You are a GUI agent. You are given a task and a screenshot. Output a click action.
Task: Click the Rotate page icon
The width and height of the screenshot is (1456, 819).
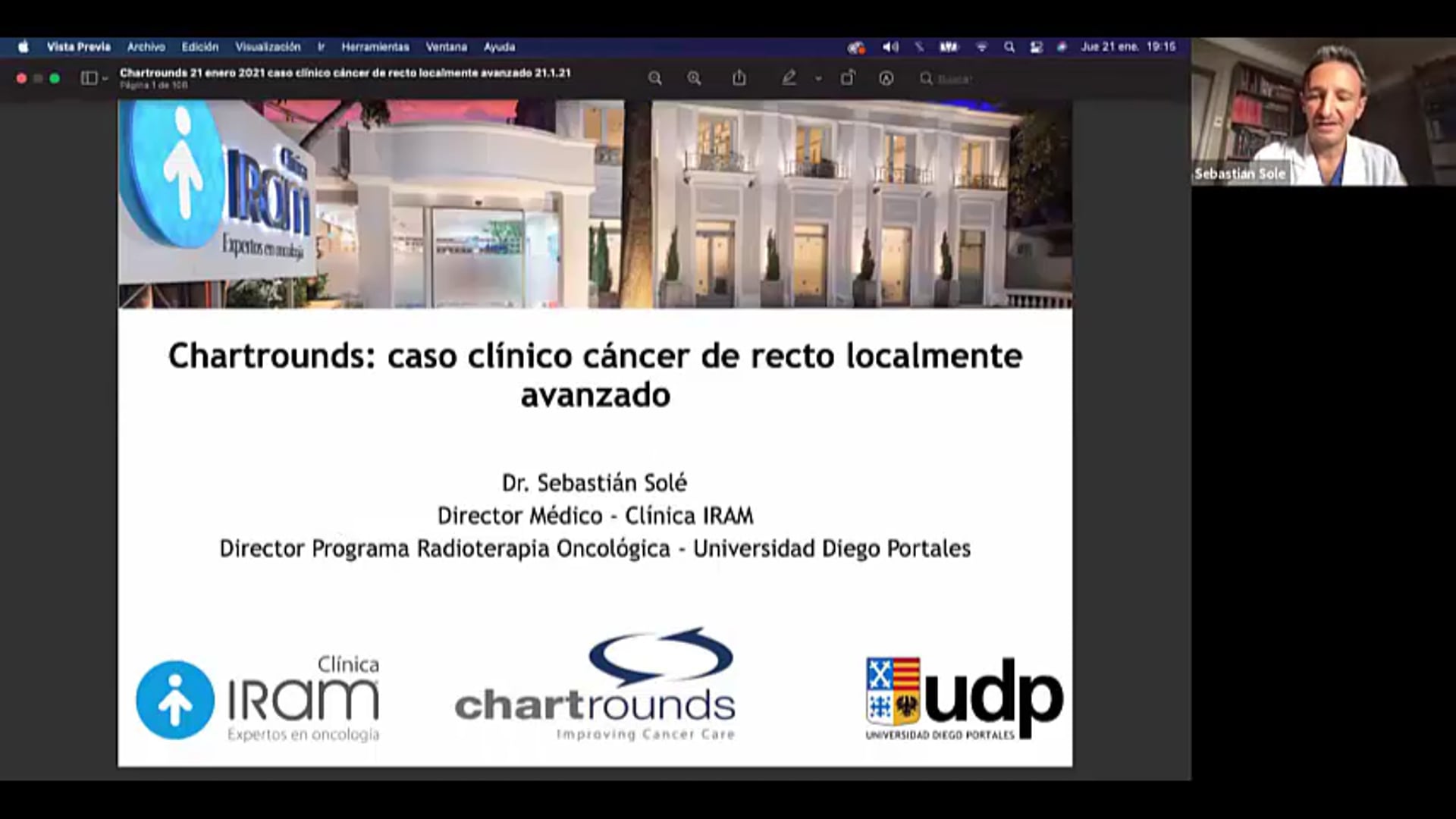tap(849, 78)
